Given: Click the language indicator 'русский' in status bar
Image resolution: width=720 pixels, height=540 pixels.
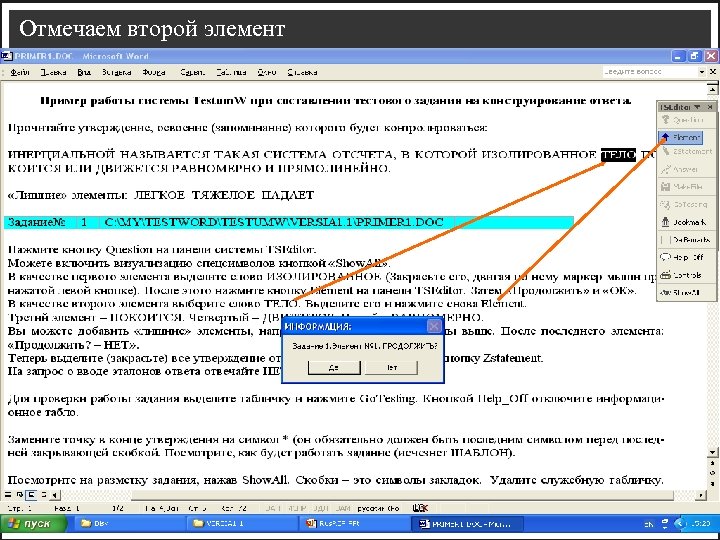Looking at the screenshot, I should click(378, 508).
